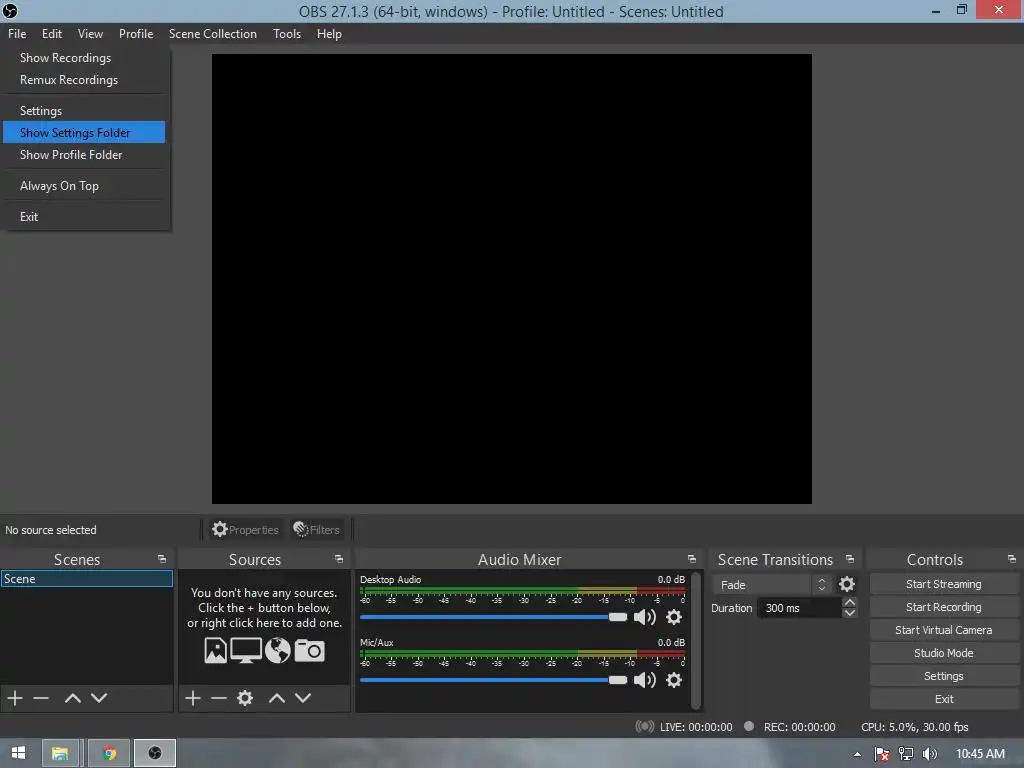1024x768 pixels.
Task: Undock the Audio Mixer panel
Action: (x=692, y=559)
